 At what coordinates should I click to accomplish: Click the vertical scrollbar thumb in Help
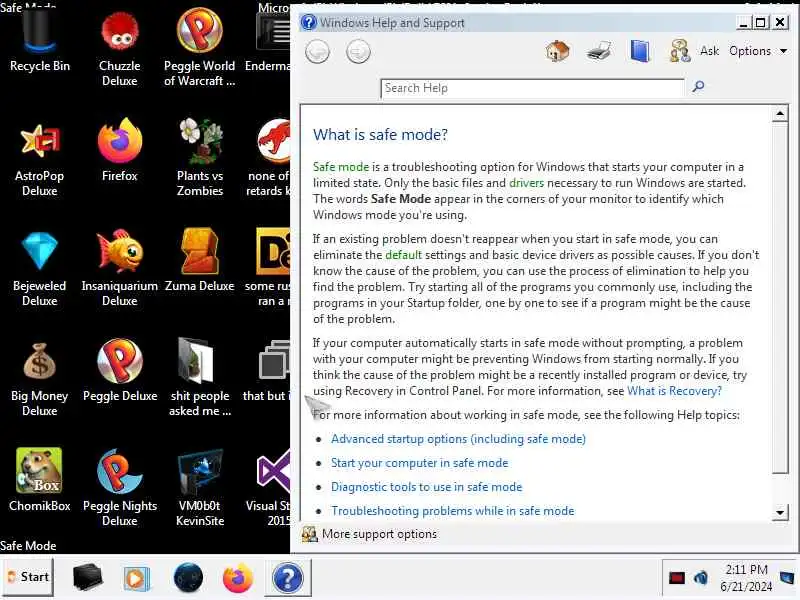pyautogui.click(x=780, y=299)
